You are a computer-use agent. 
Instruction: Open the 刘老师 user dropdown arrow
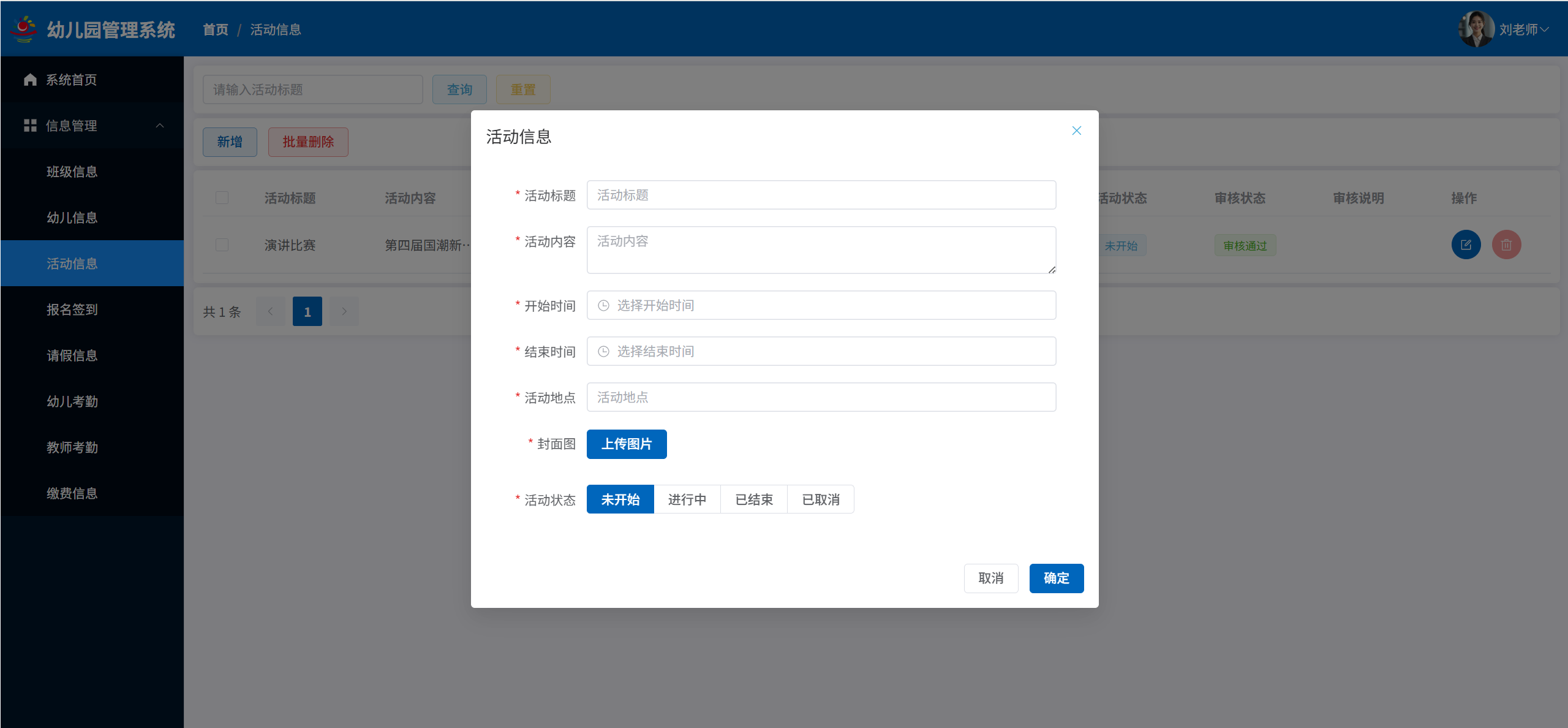1545,29
